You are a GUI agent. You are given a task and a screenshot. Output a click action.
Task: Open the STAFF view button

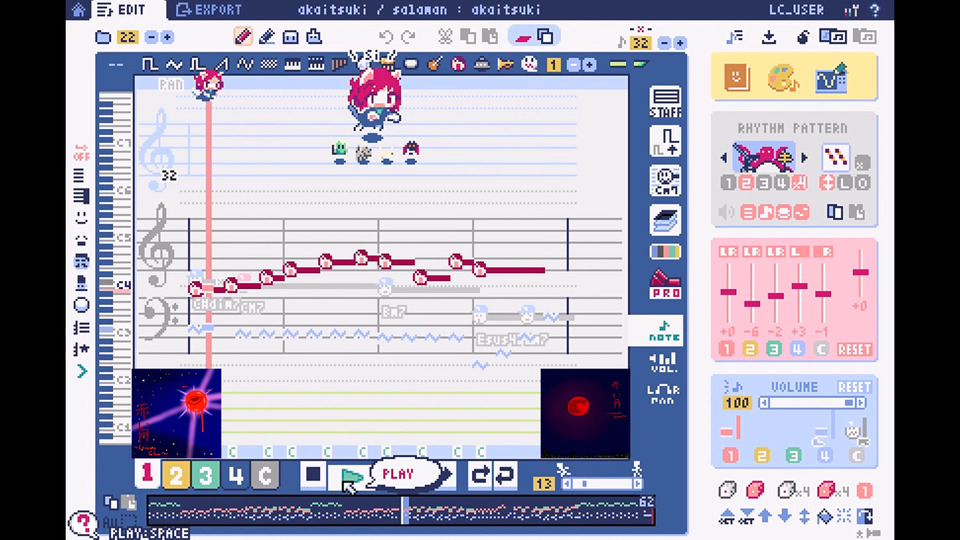point(666,102)
